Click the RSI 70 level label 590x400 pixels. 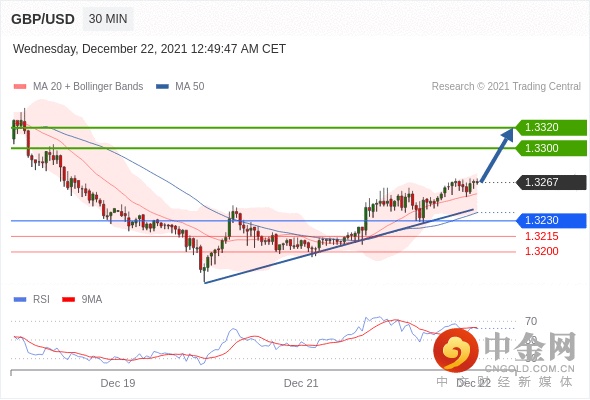click(x=531, y=321)
